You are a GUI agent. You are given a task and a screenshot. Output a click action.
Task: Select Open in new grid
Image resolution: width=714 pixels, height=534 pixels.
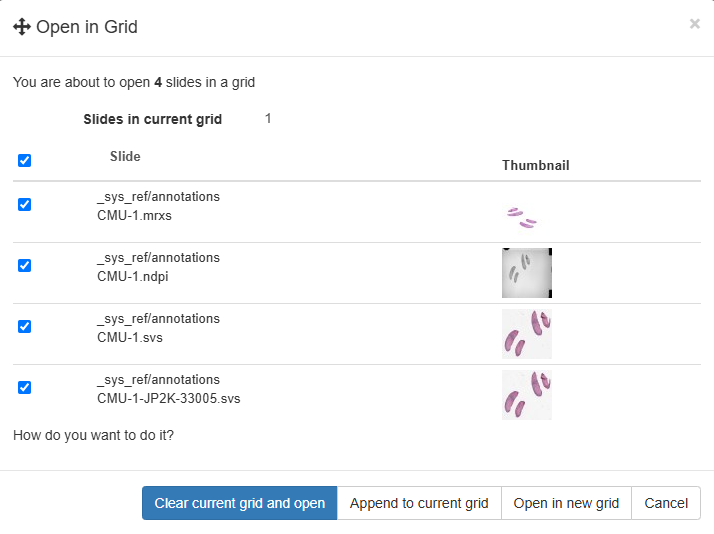566,503
